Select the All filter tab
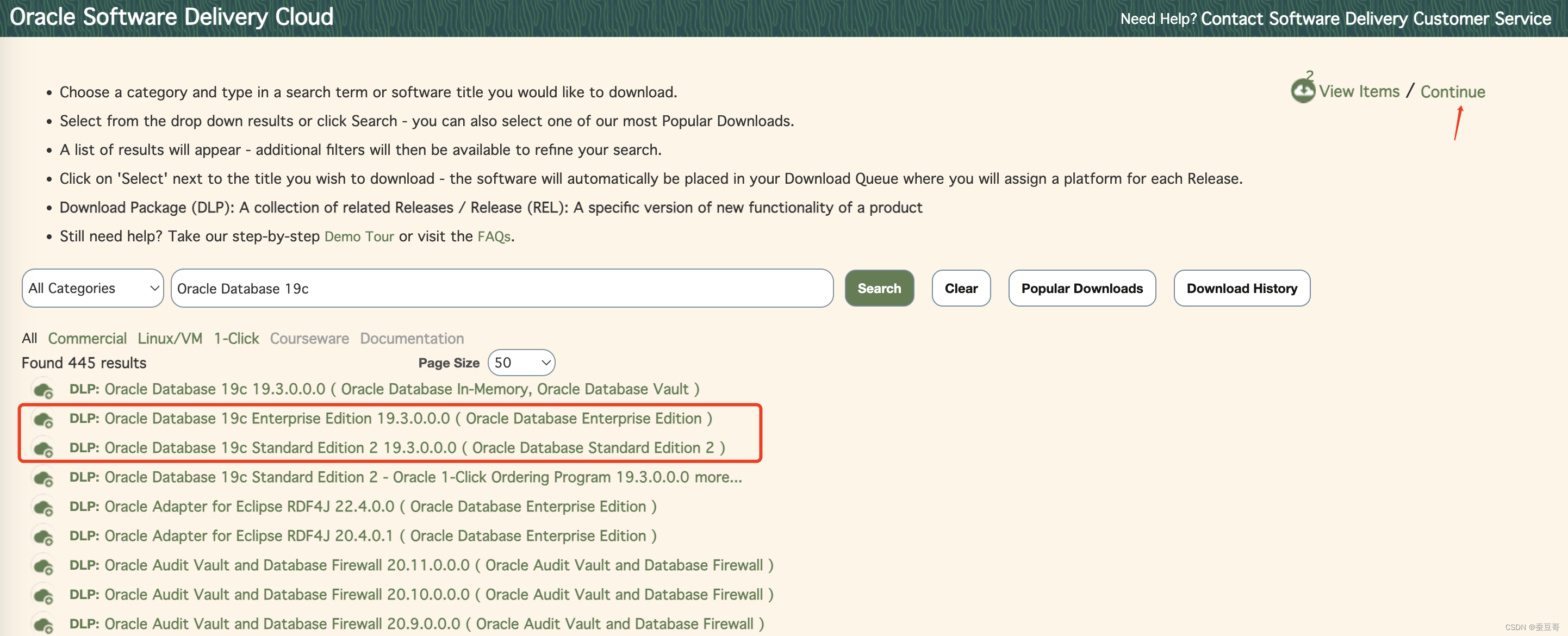The width and height of the screenshot is (1568, 636). coord(29,339)
